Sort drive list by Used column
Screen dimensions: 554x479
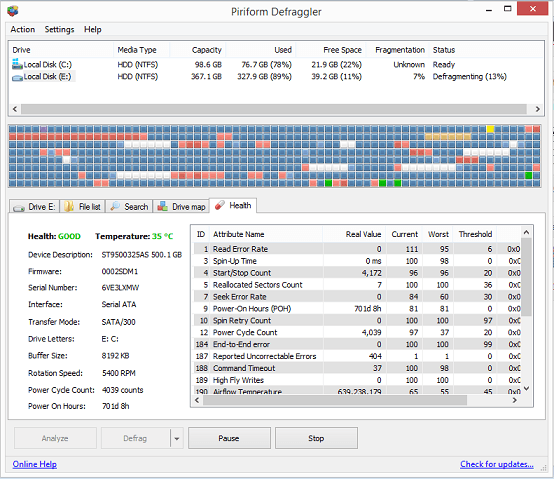coord(261,50)
